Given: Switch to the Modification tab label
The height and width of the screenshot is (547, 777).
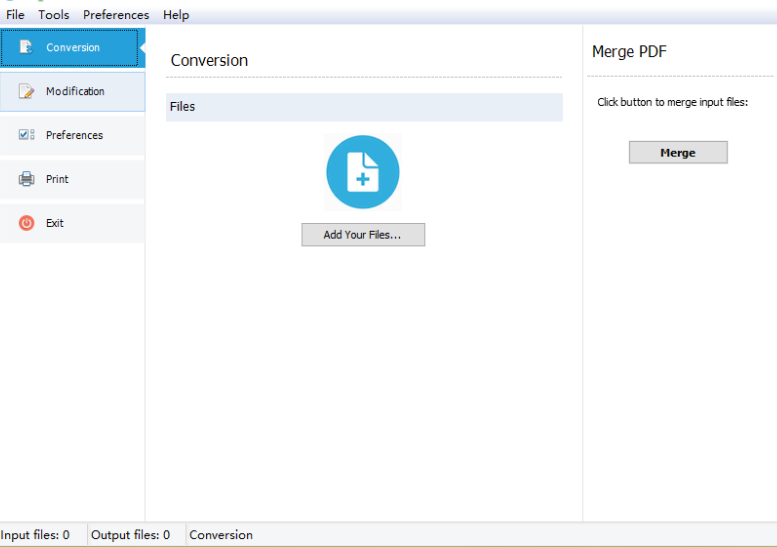Looking at the screenshot, I should (75, 91).
